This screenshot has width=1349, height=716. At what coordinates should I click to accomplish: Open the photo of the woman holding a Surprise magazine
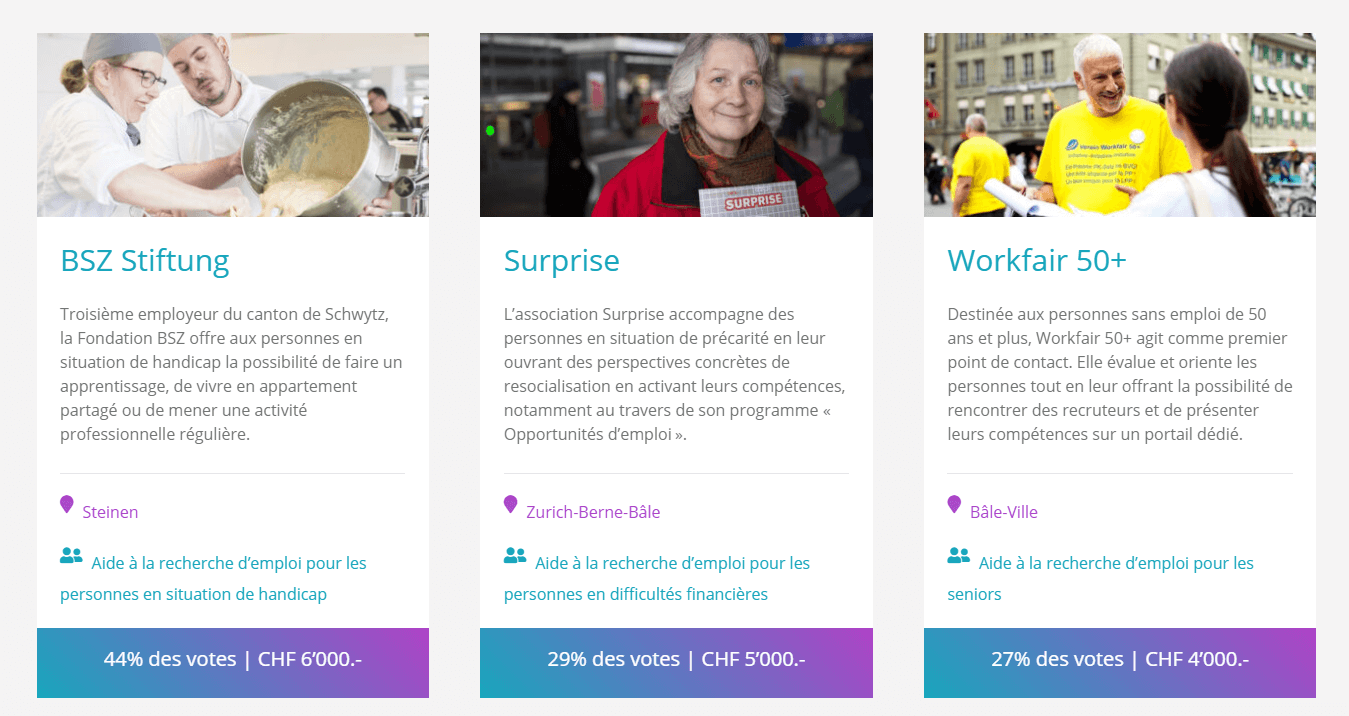click(x=676, y=125)
